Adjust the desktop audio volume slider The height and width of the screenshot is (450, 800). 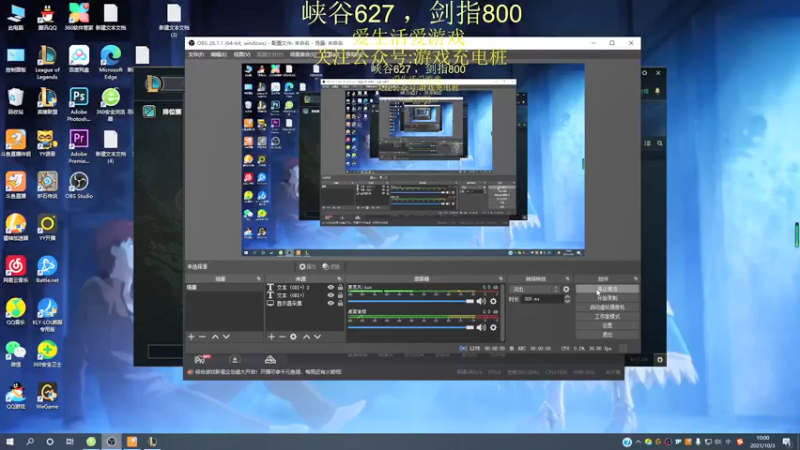411,328
